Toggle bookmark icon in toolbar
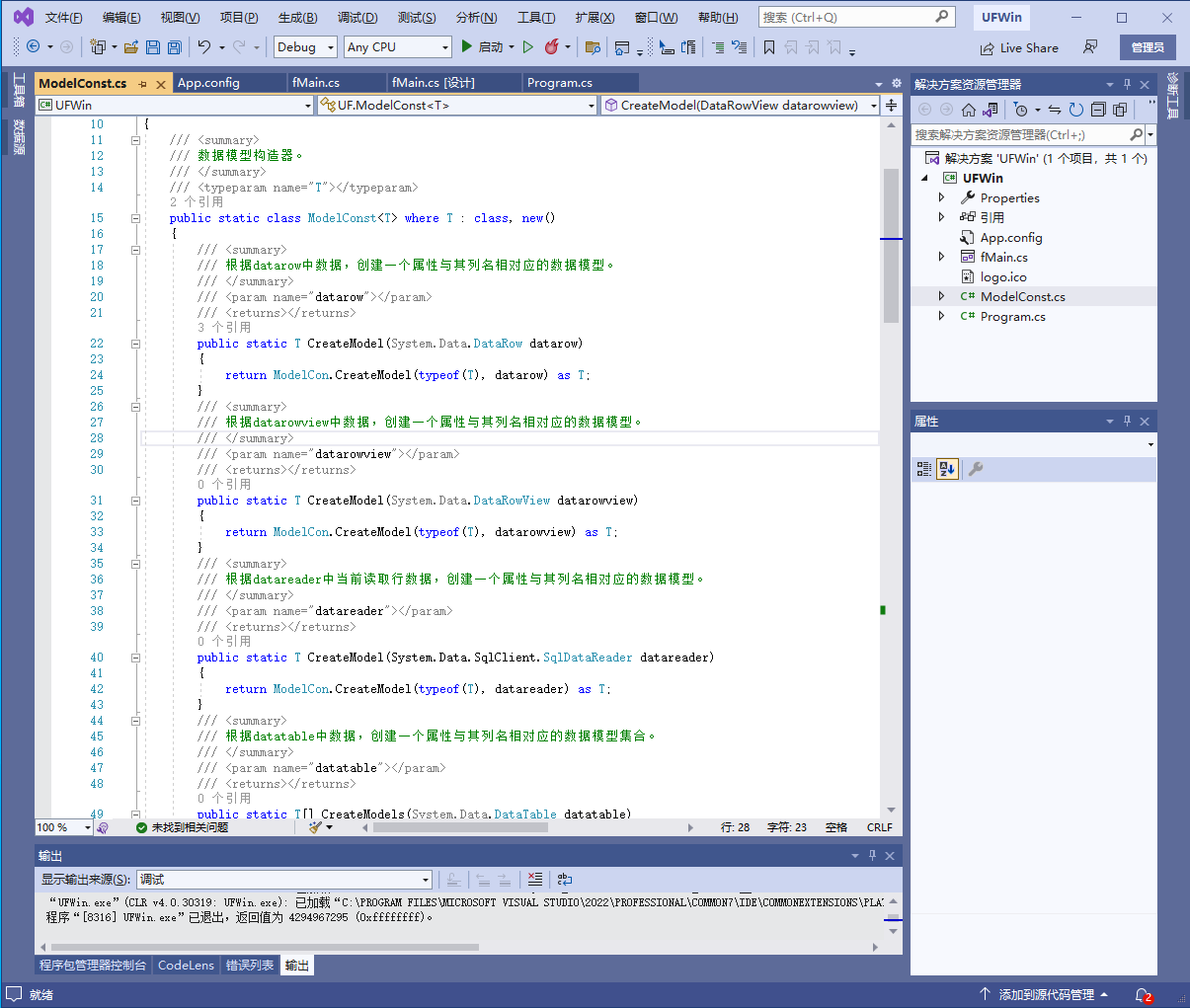Image resolution: width=1190 pixels, height=1008 pixels. 769,46
